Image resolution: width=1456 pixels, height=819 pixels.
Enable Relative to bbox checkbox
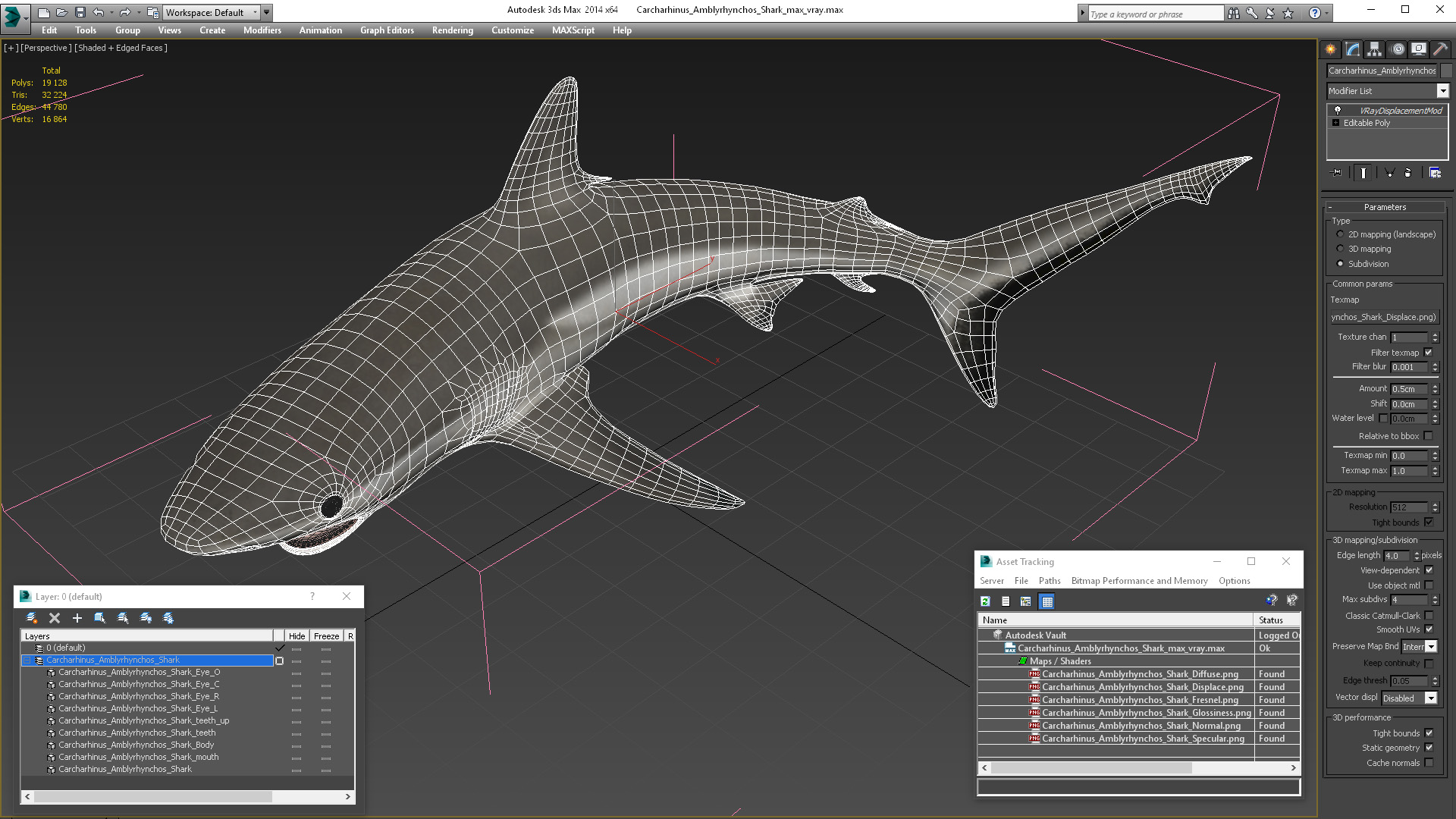click(1428, 436)
